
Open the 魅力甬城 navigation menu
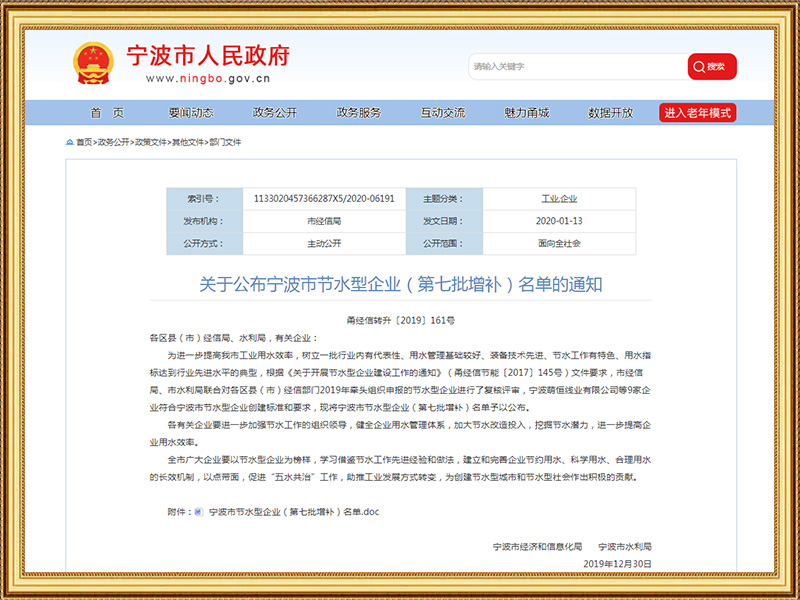tap(527, 113)
